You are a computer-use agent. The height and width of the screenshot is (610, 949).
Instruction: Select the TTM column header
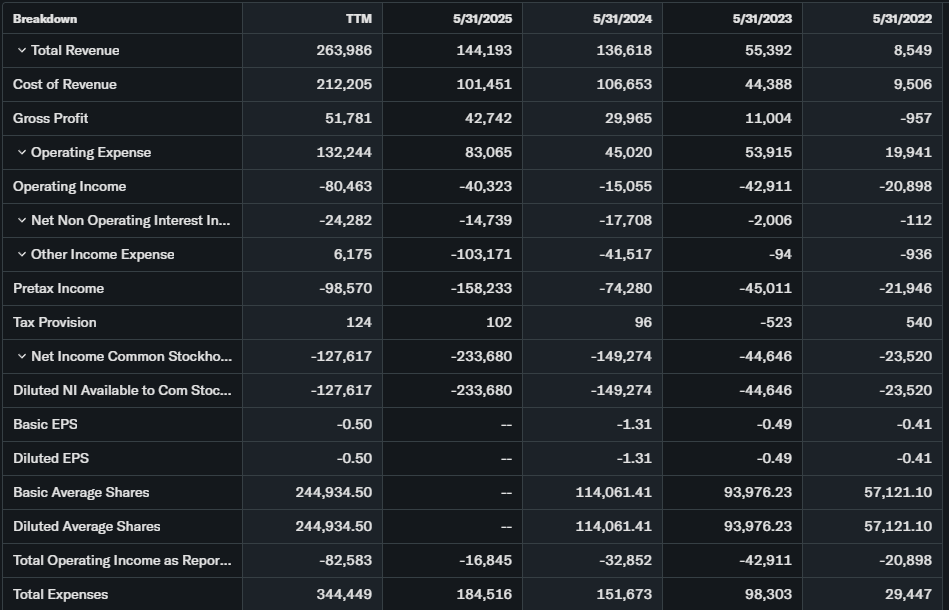359,19
